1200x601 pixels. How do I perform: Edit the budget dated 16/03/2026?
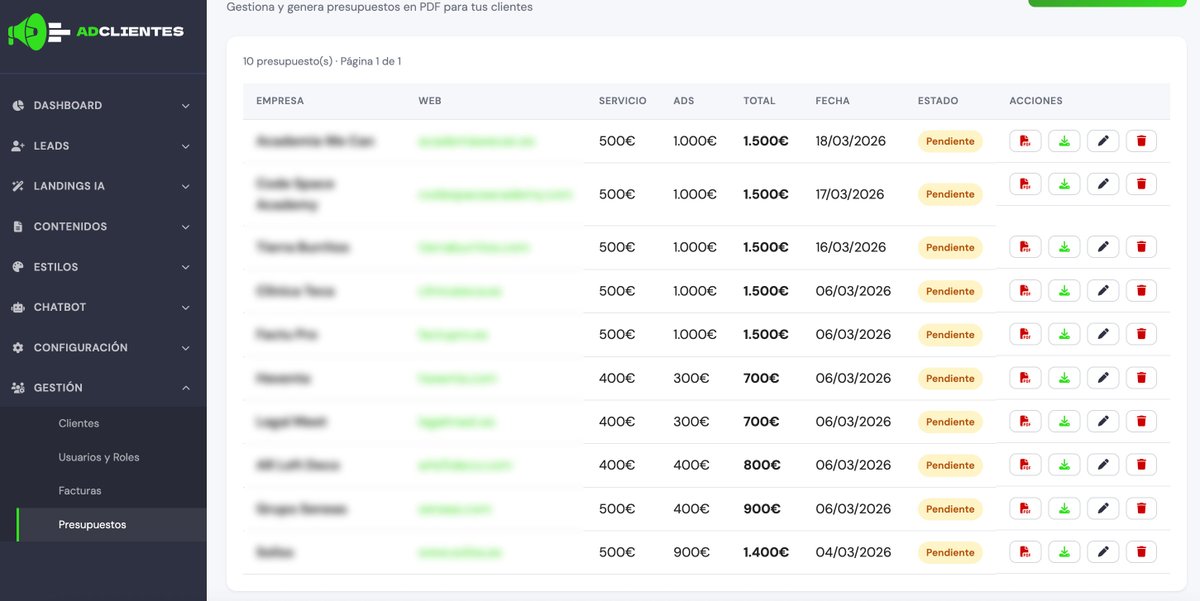1103,247
